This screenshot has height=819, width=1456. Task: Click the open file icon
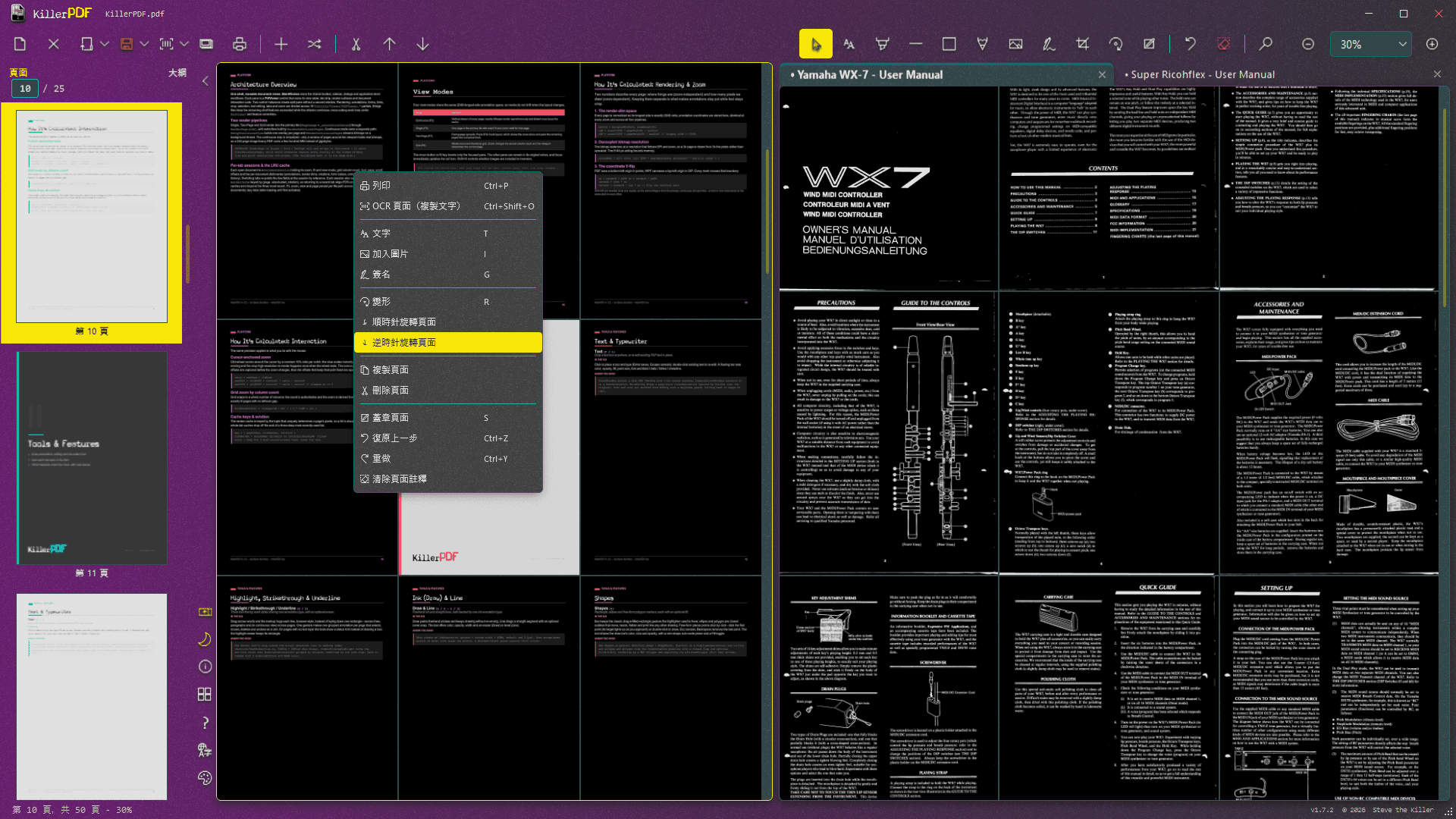[x=86, y=44]
